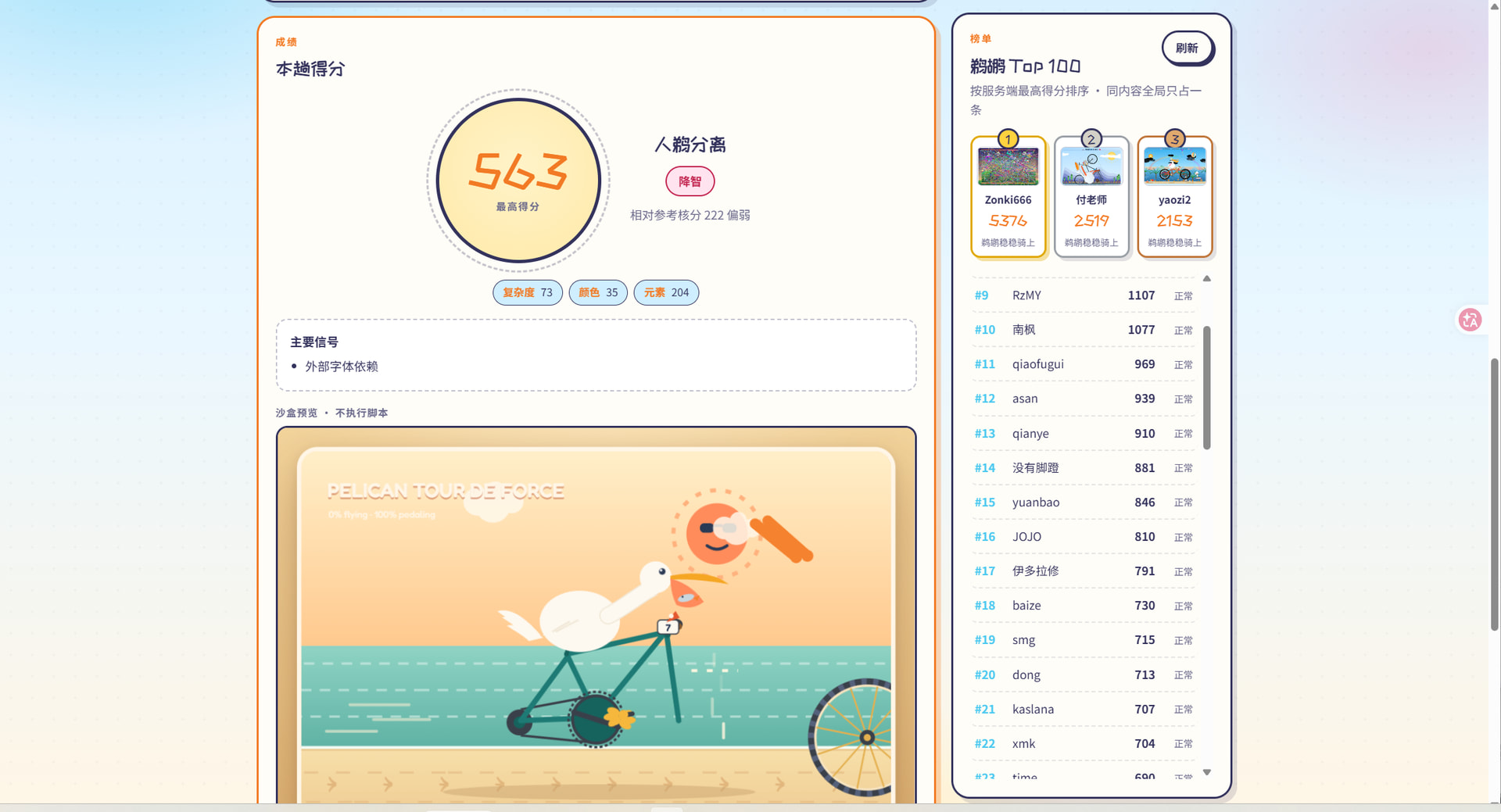1501x812 pixels.
Task: Click the 颜色 35 score chip
Action: pos(598,292)
